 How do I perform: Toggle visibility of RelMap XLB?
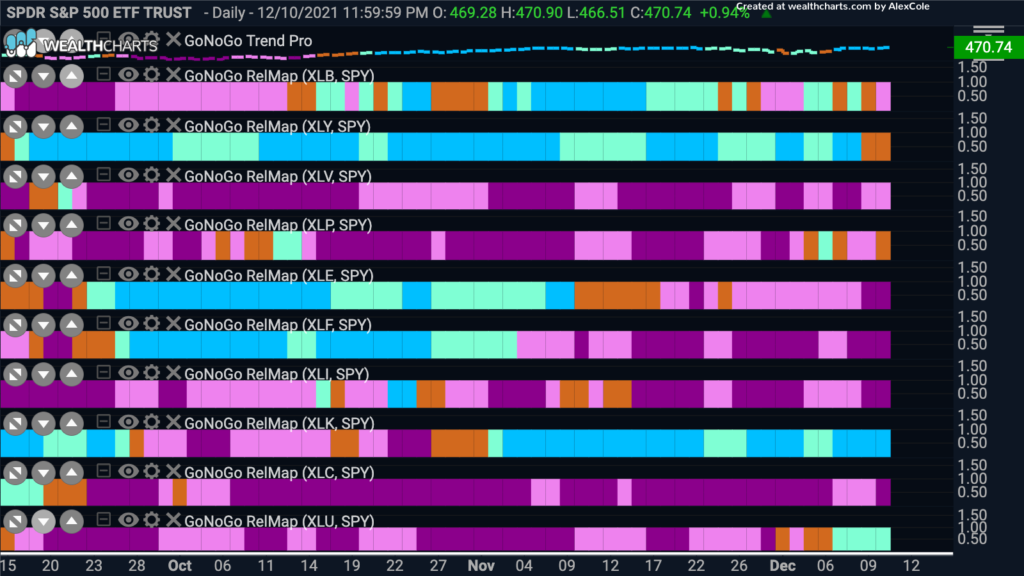128,74
